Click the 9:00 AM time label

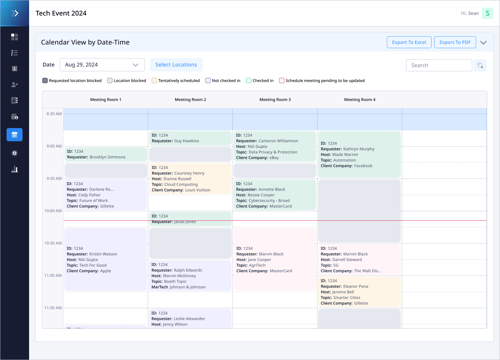(54, 146)
